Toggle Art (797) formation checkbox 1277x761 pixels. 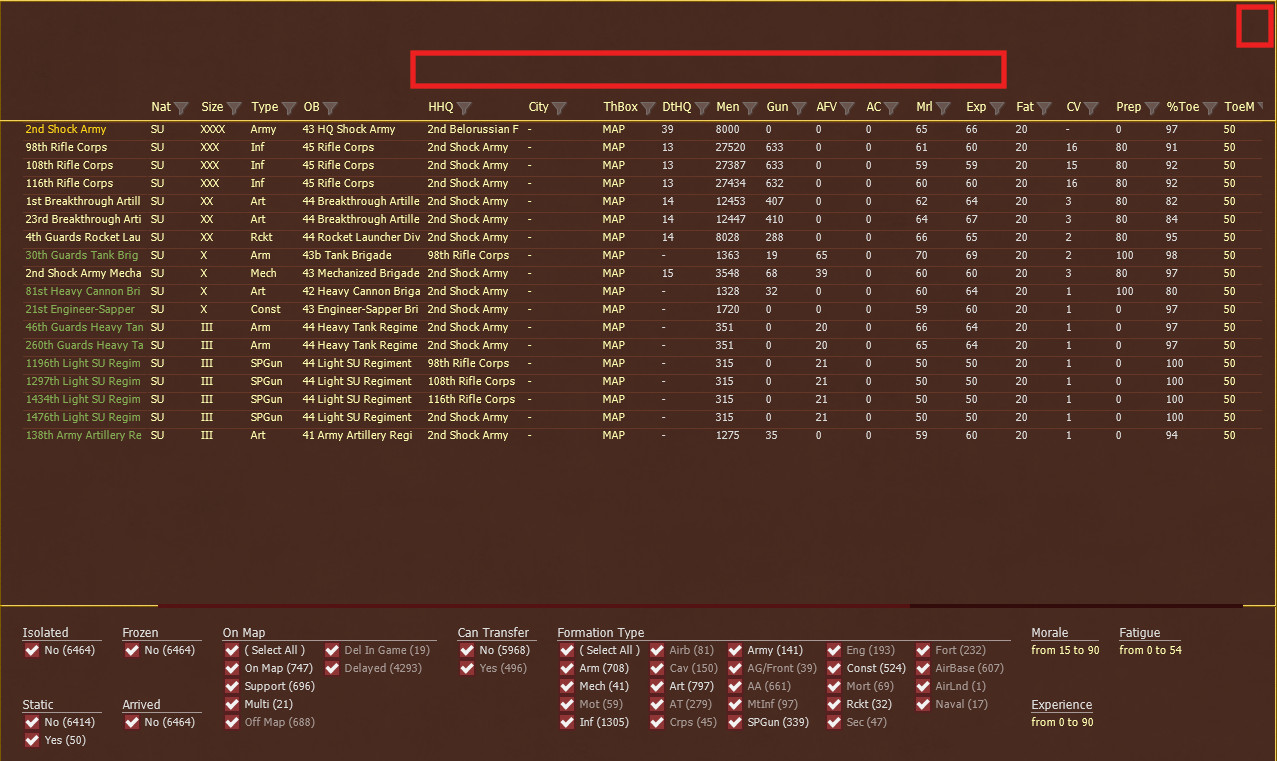click(x=657, y=686)
